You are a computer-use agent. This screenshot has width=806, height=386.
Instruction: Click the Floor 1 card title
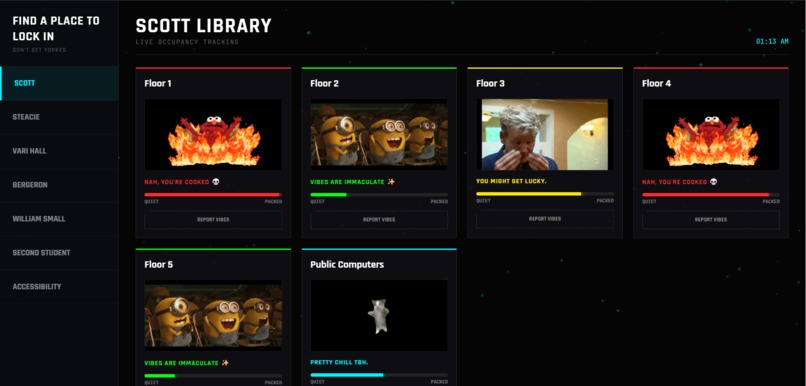coord(158,83)
